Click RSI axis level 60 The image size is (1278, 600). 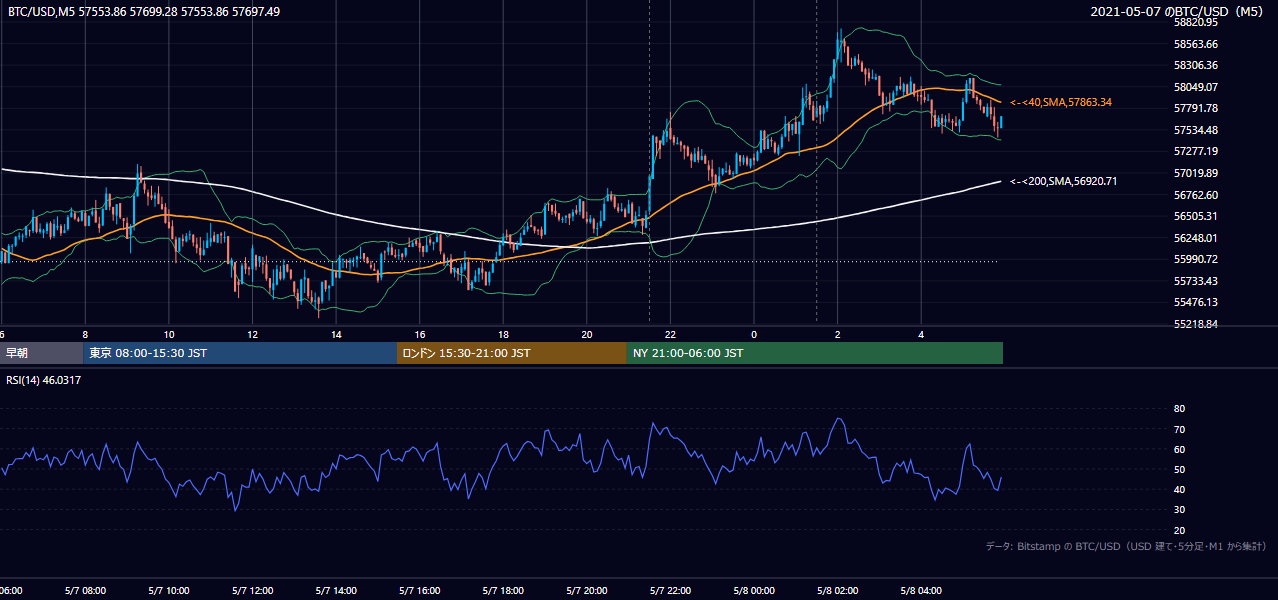click(1179, 449)
